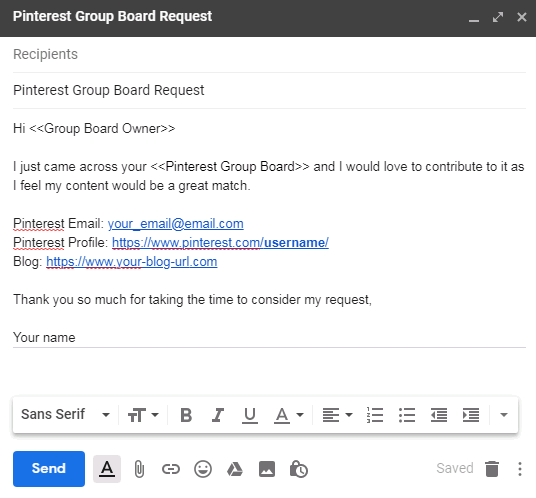Click the subject field Pinterest Group Board Request
Viewport: 536px width, 498px height.
click(x=269, y=91)
